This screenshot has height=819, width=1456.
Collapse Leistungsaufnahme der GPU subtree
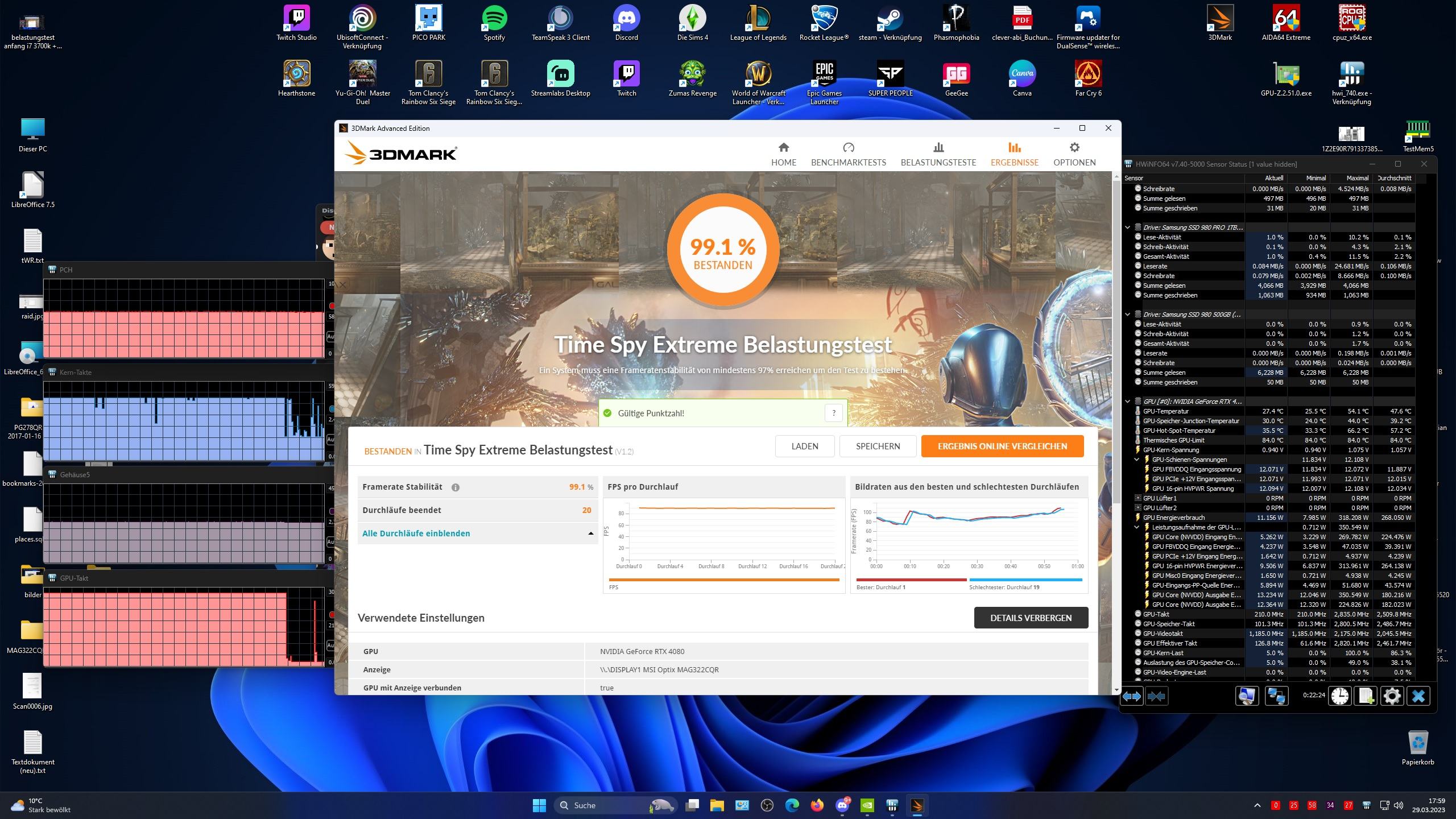1136,527
